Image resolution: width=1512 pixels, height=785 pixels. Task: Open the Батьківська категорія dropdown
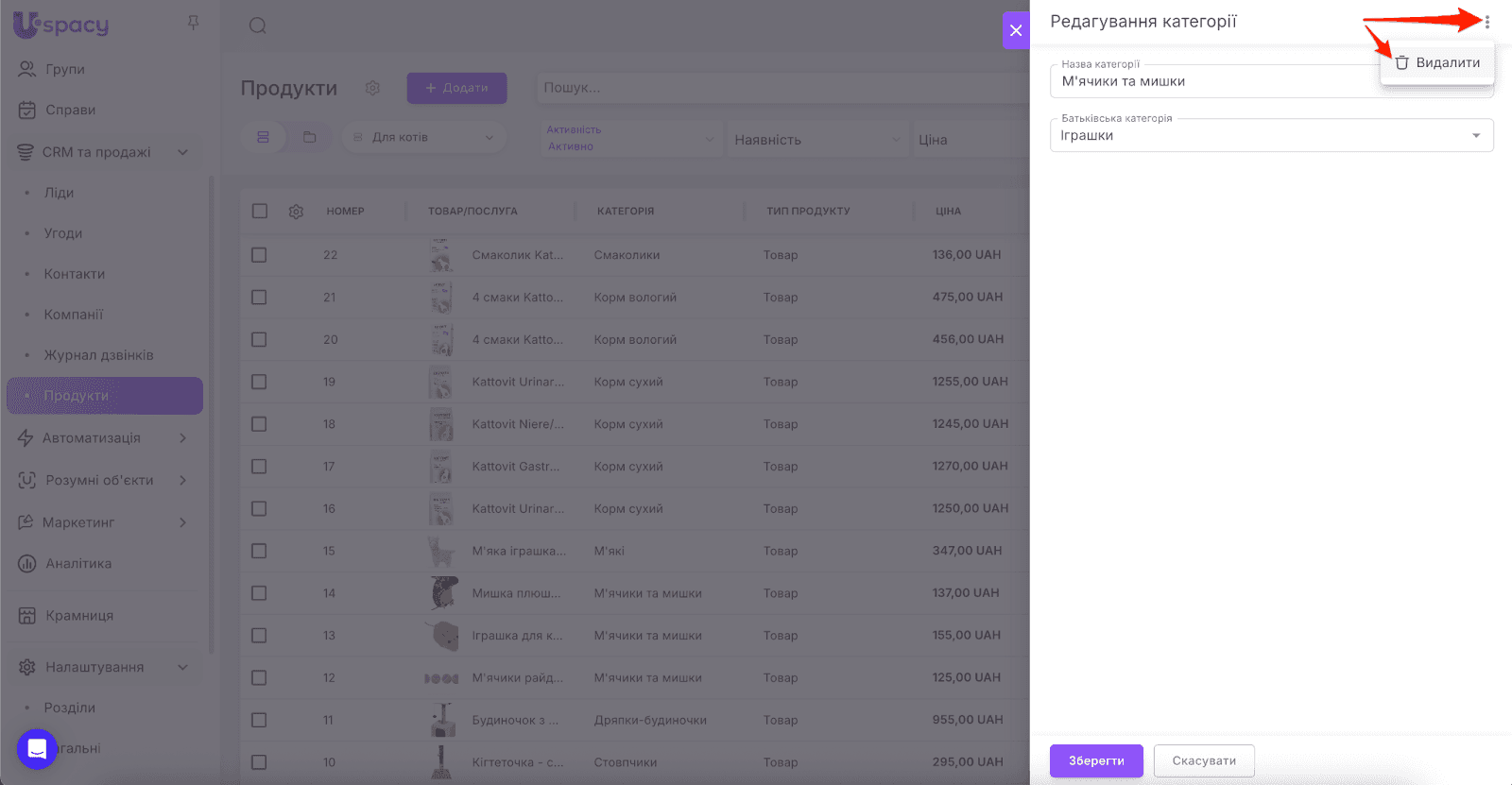[x=1271, y=136]
